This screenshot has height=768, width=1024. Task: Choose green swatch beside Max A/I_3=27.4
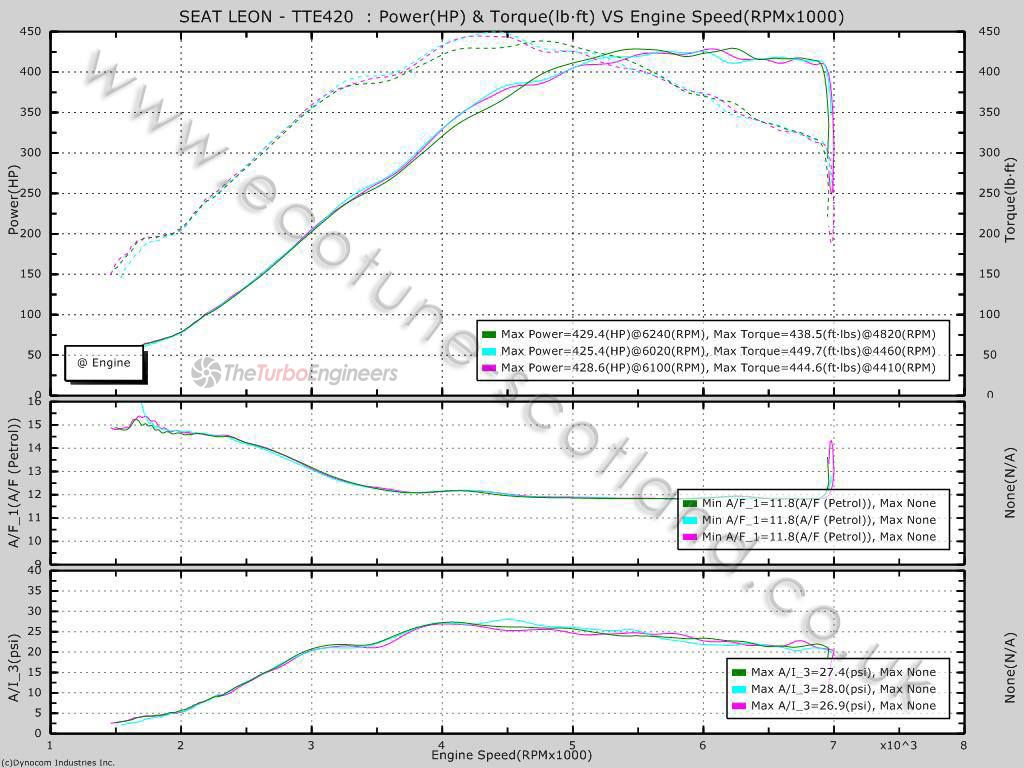[739, 673]
